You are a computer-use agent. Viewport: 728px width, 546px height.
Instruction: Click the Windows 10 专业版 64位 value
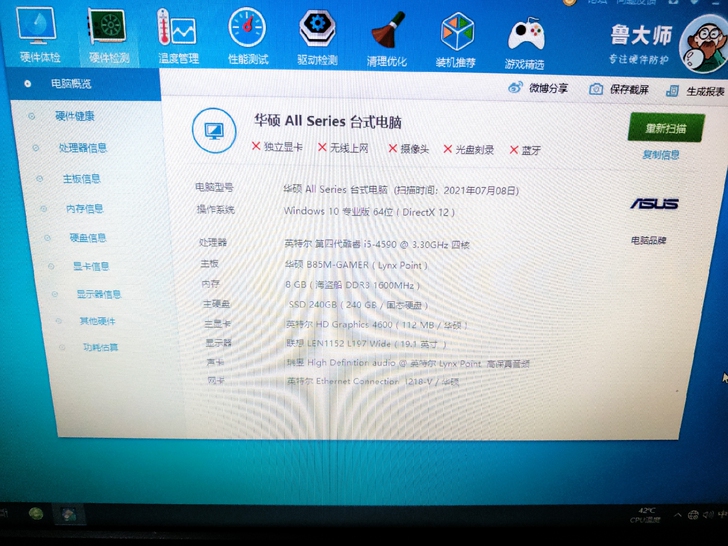[369, 212]
